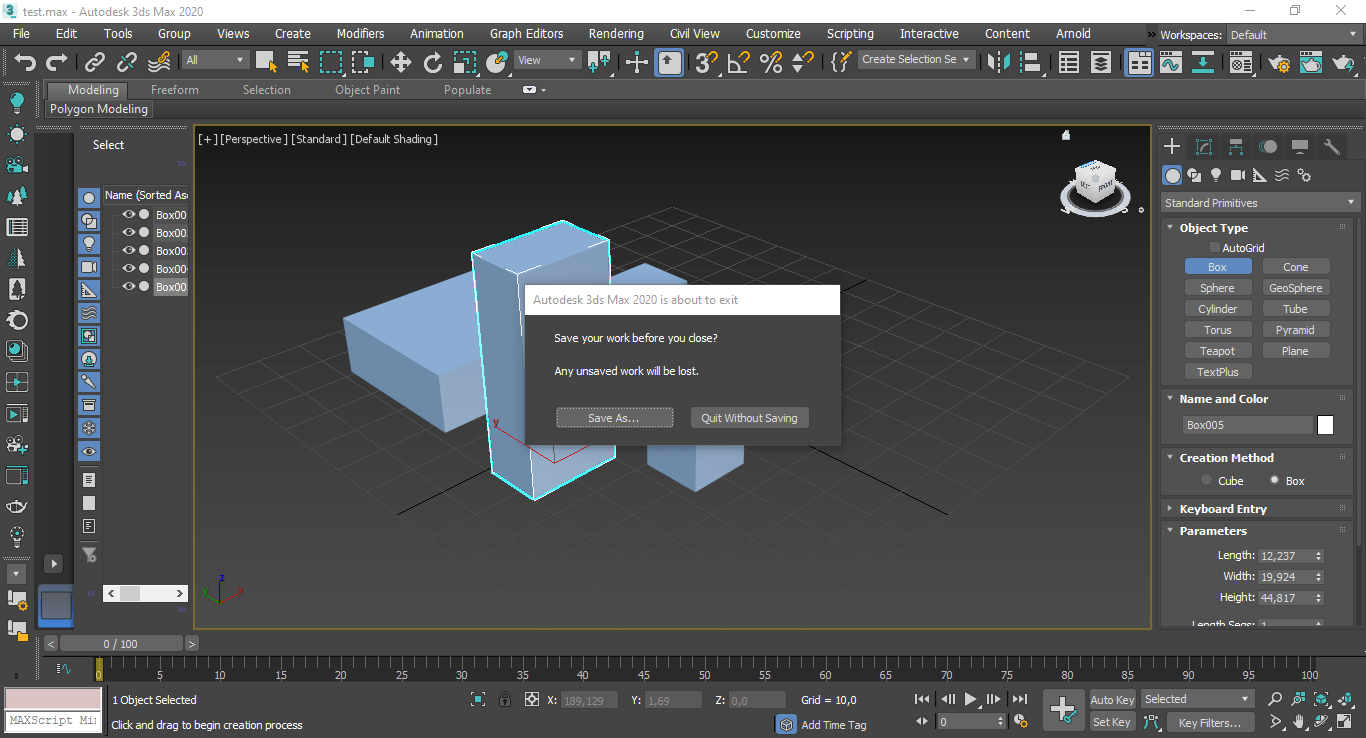The width and height of the screenshot is (1366, 738).
Task: Toggle the Angle Snap icon
Action: 739,63
